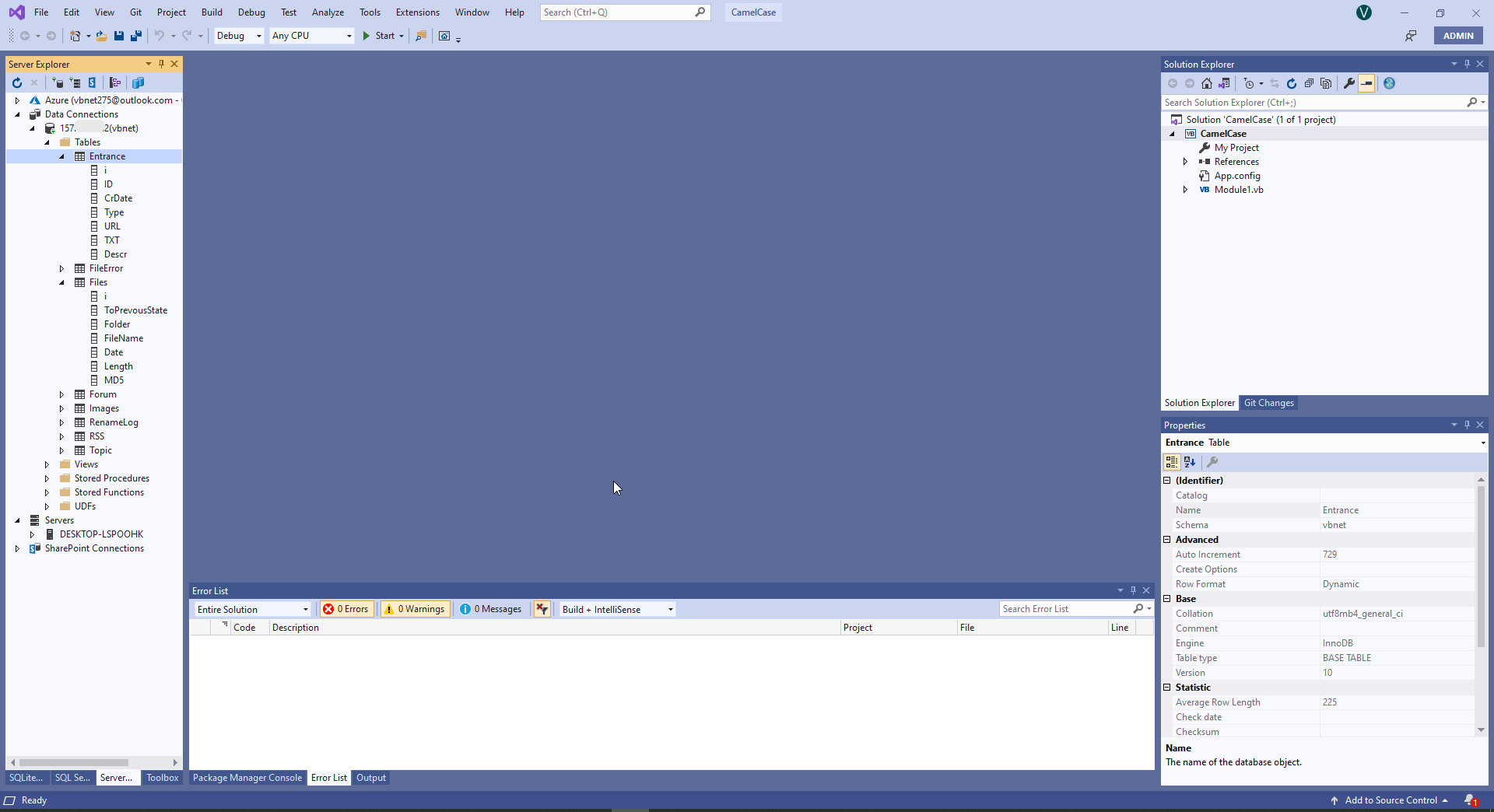1494x812 pixels.
Task: Click the New Project toolbar icon
Action: 75,36
